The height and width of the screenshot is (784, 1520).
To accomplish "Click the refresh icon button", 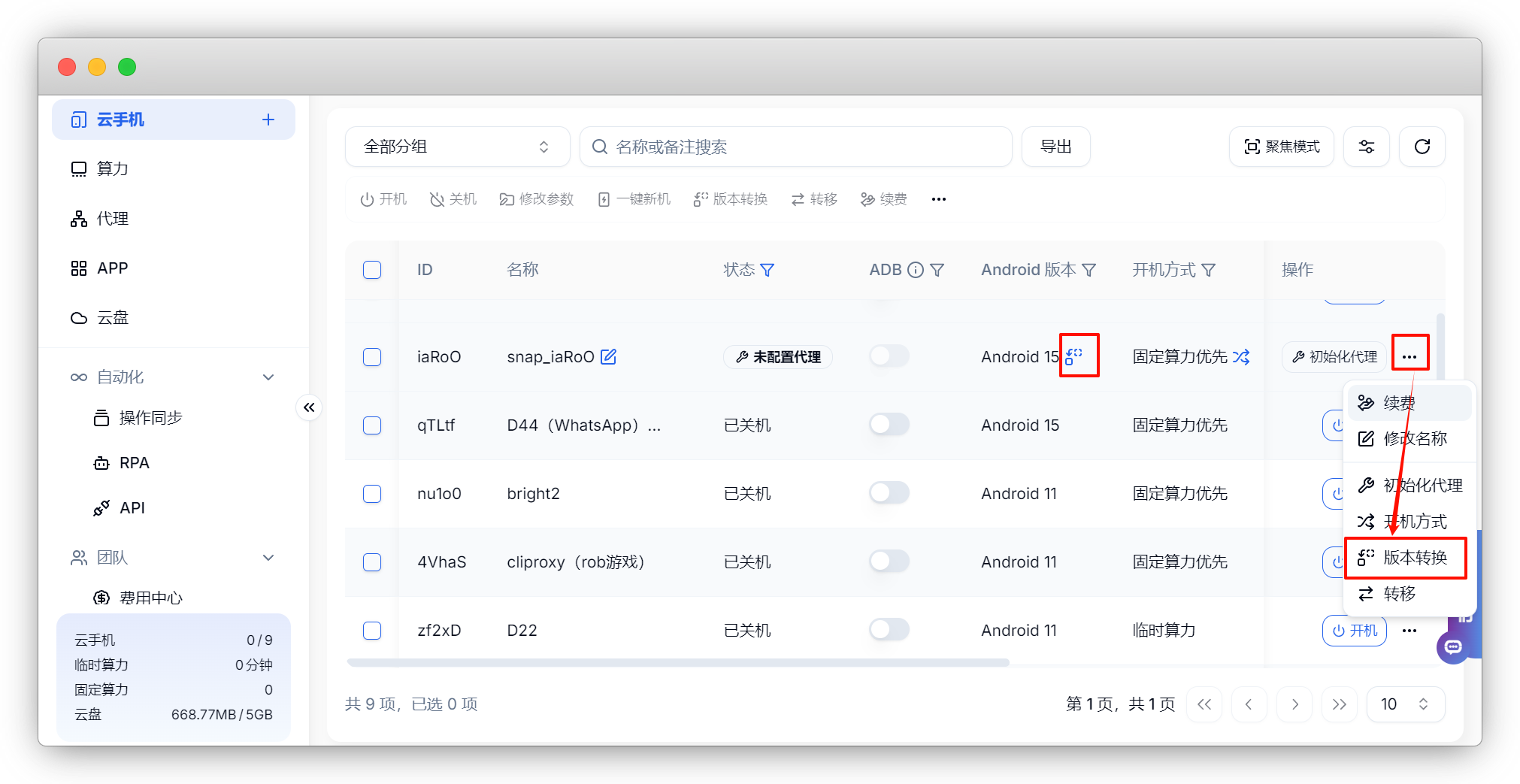I will (1422, 147).
